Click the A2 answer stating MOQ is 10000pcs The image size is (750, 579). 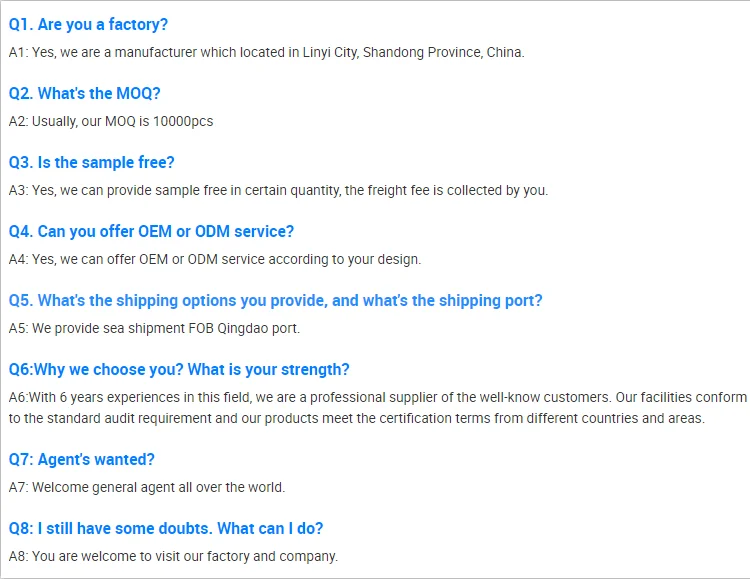click(x=111, y=121)
